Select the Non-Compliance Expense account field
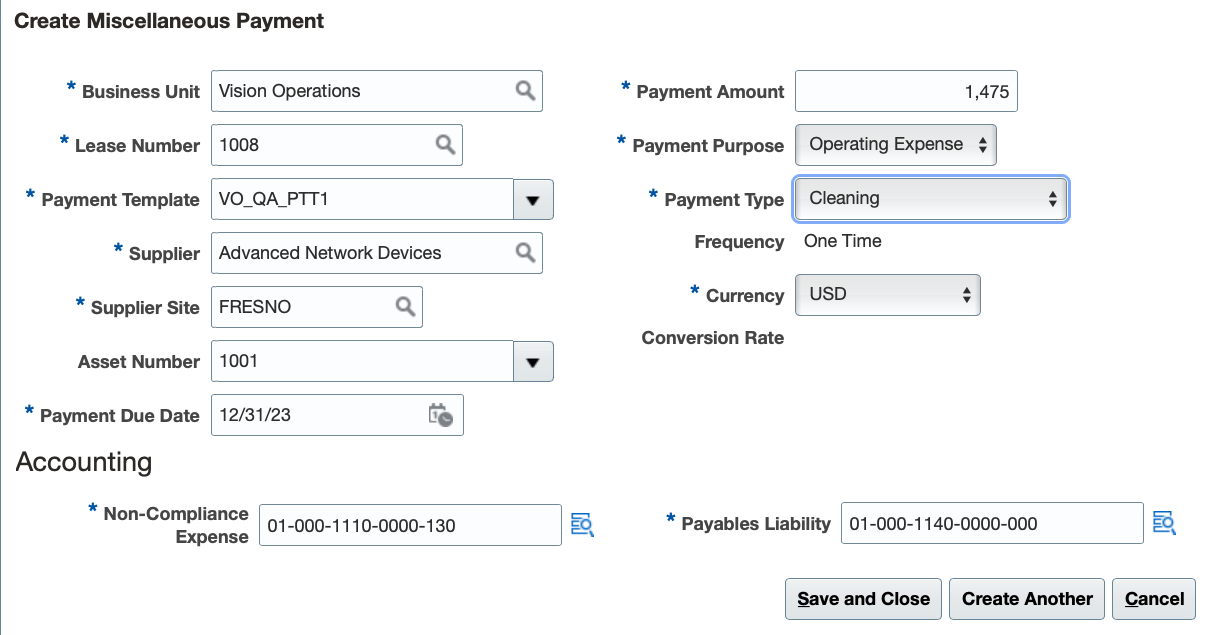The width and height of the screenshot is (1213, 635). [x=410, y=525]
